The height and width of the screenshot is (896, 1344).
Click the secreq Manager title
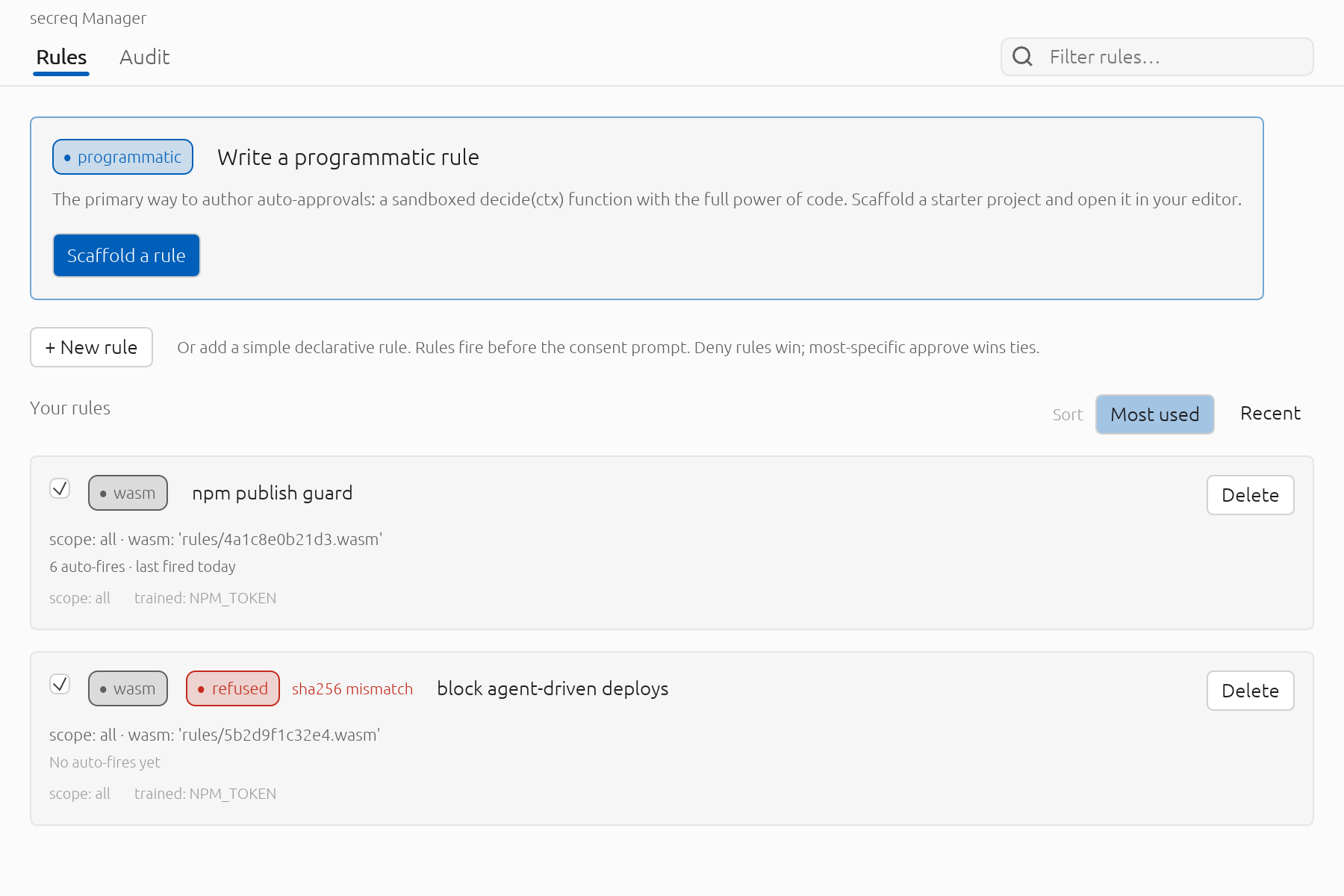point(88,19)
